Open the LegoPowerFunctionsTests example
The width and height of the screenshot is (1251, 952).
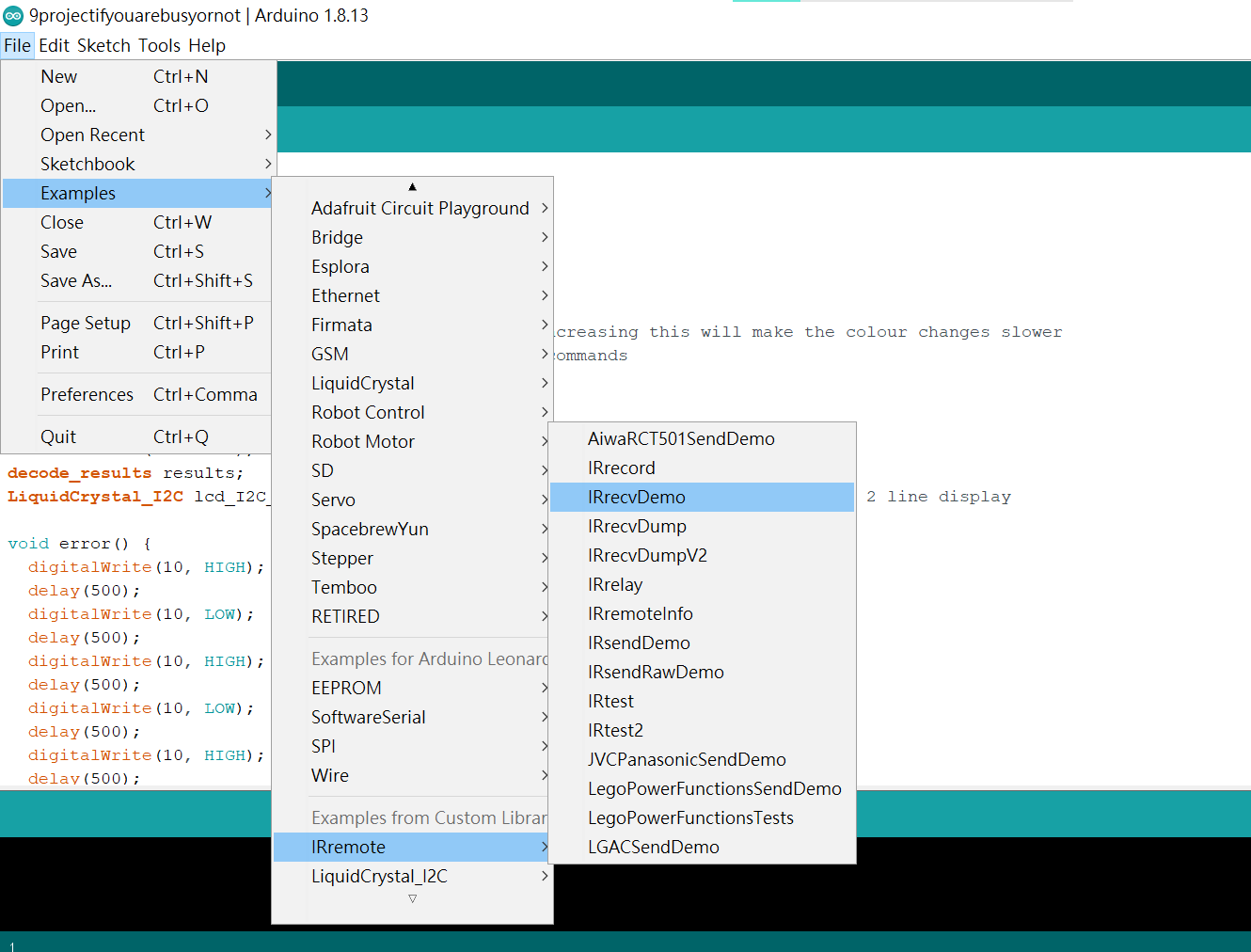tap(702, 817)
